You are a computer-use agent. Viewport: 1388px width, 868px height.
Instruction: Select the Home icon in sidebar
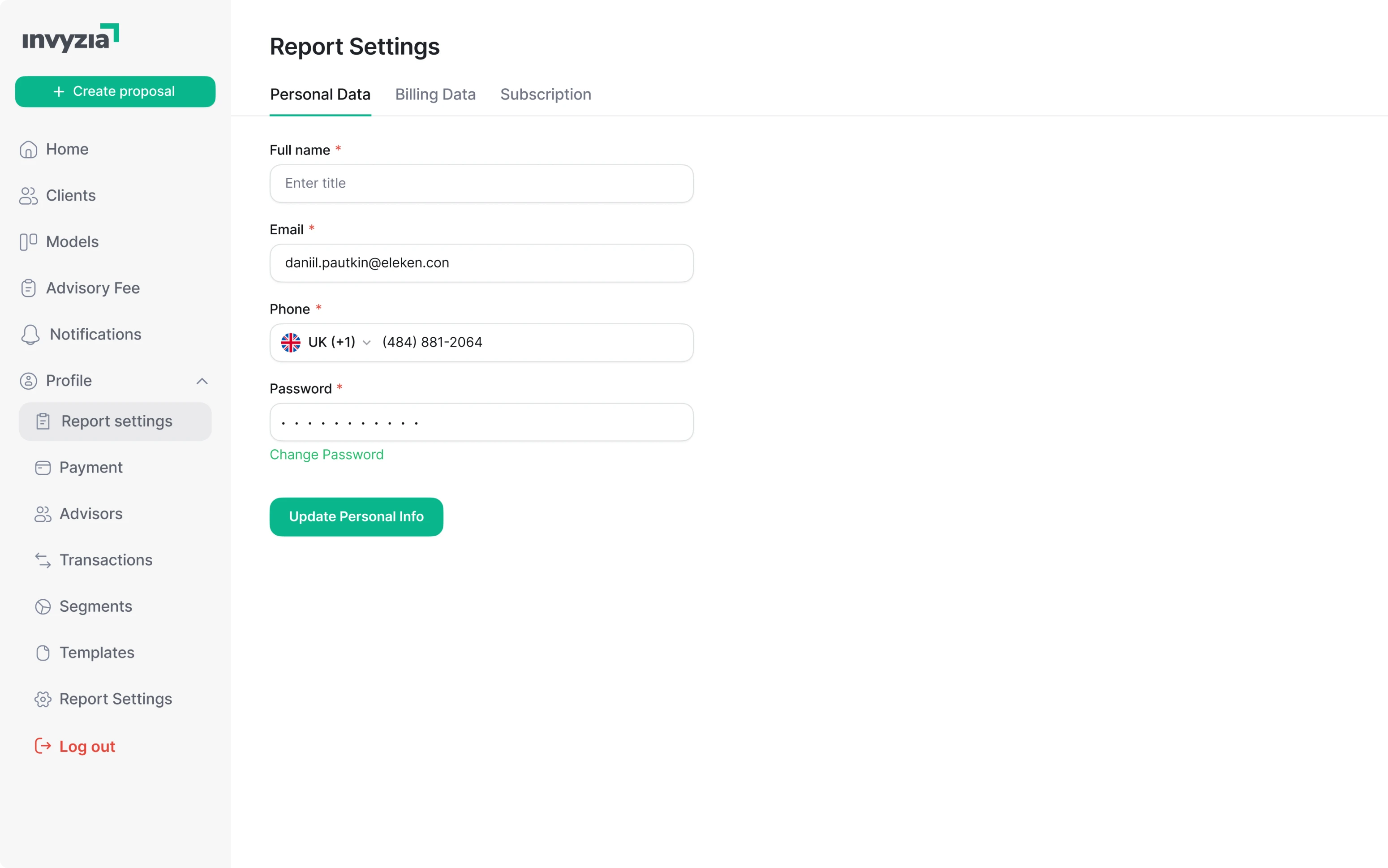(29, 149)
